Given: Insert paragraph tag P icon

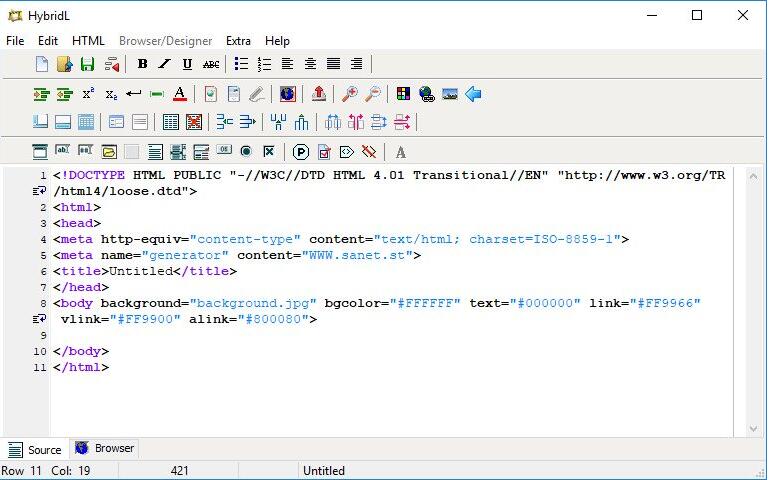Looking at the screenshot, I should click(301, 152).
